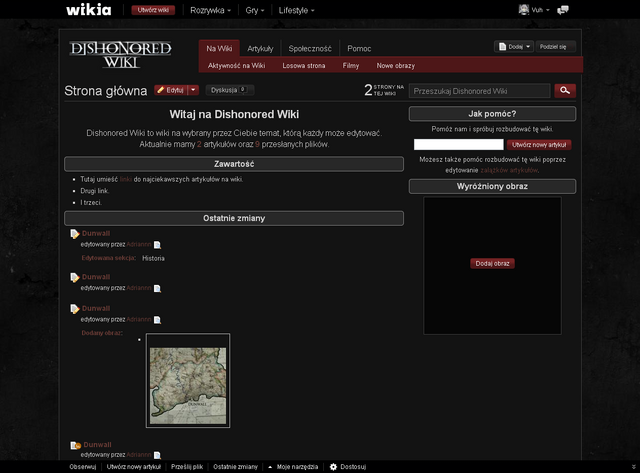This screenshot has height=473, width=640.
Task: Click the uploaded files count link '9'
Action: point(257,144)
